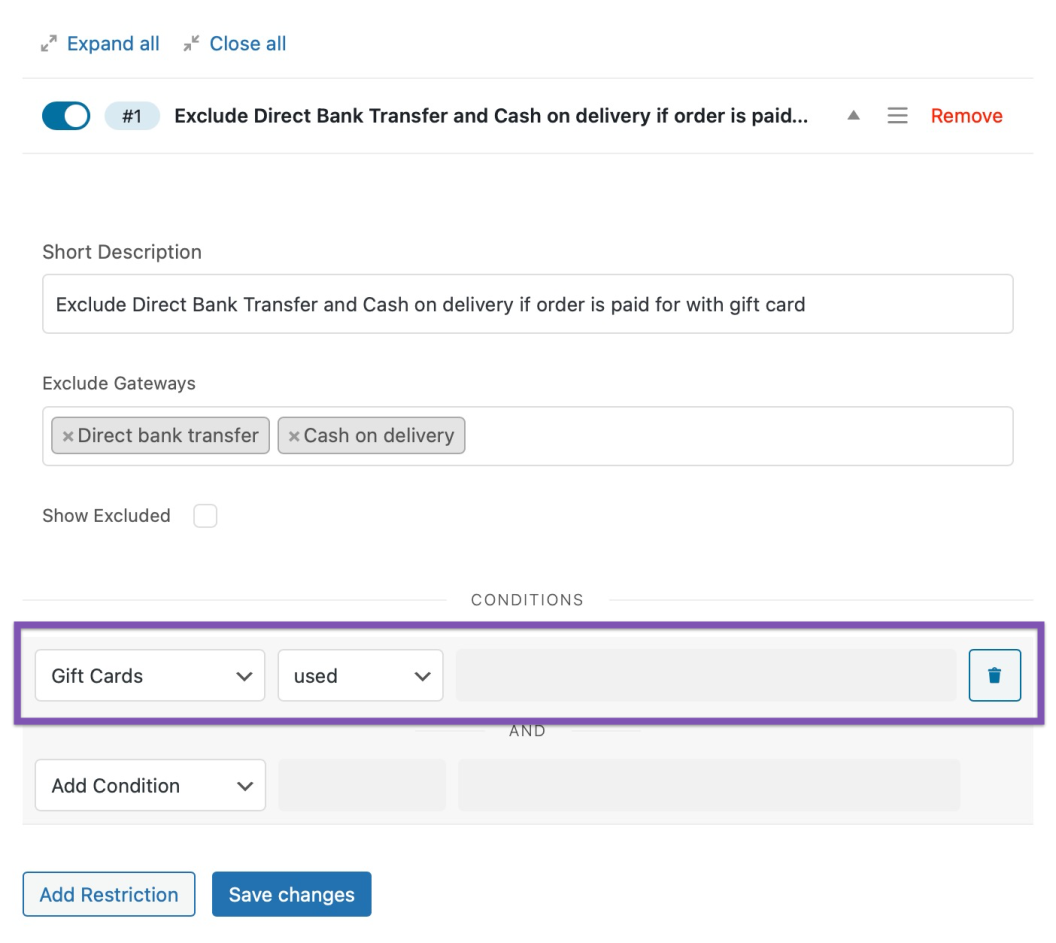Click the Add Restriction button
The height and width of the screenshot is (943, 1056).
[x=108, y=894]
